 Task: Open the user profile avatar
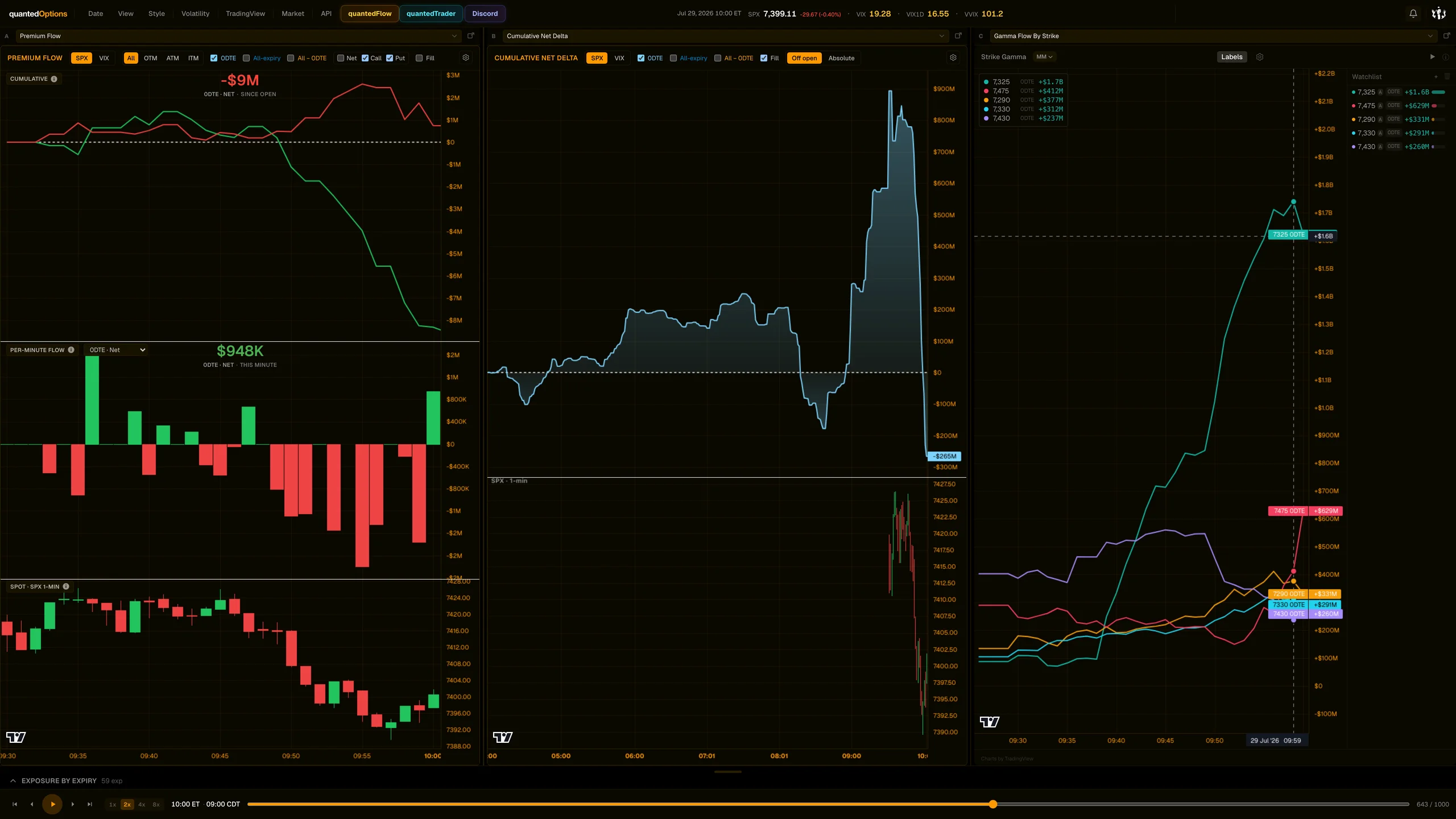tap(1438, 14)
